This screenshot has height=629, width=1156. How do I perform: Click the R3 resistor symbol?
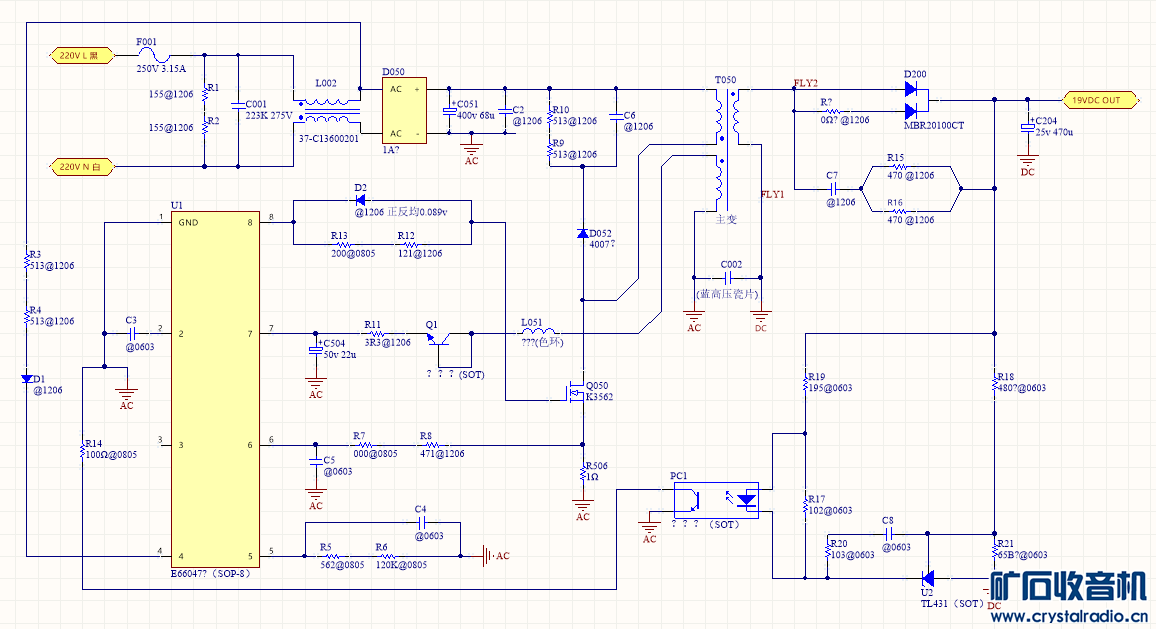tap(27, 261)
